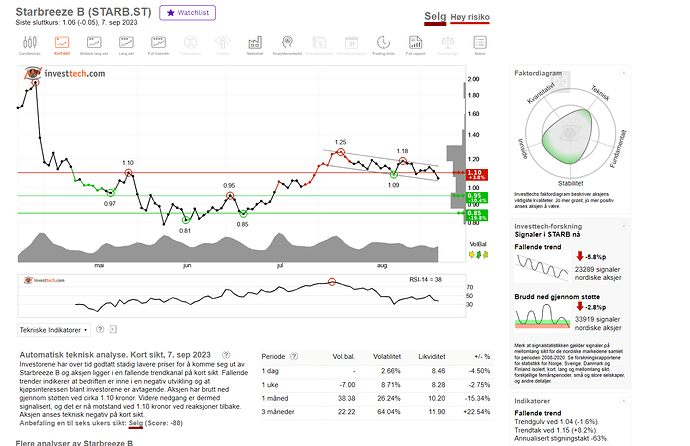The image size is (690, 446).
Task: Open the Resultatanalyser icon
Action: coord(319,45)
